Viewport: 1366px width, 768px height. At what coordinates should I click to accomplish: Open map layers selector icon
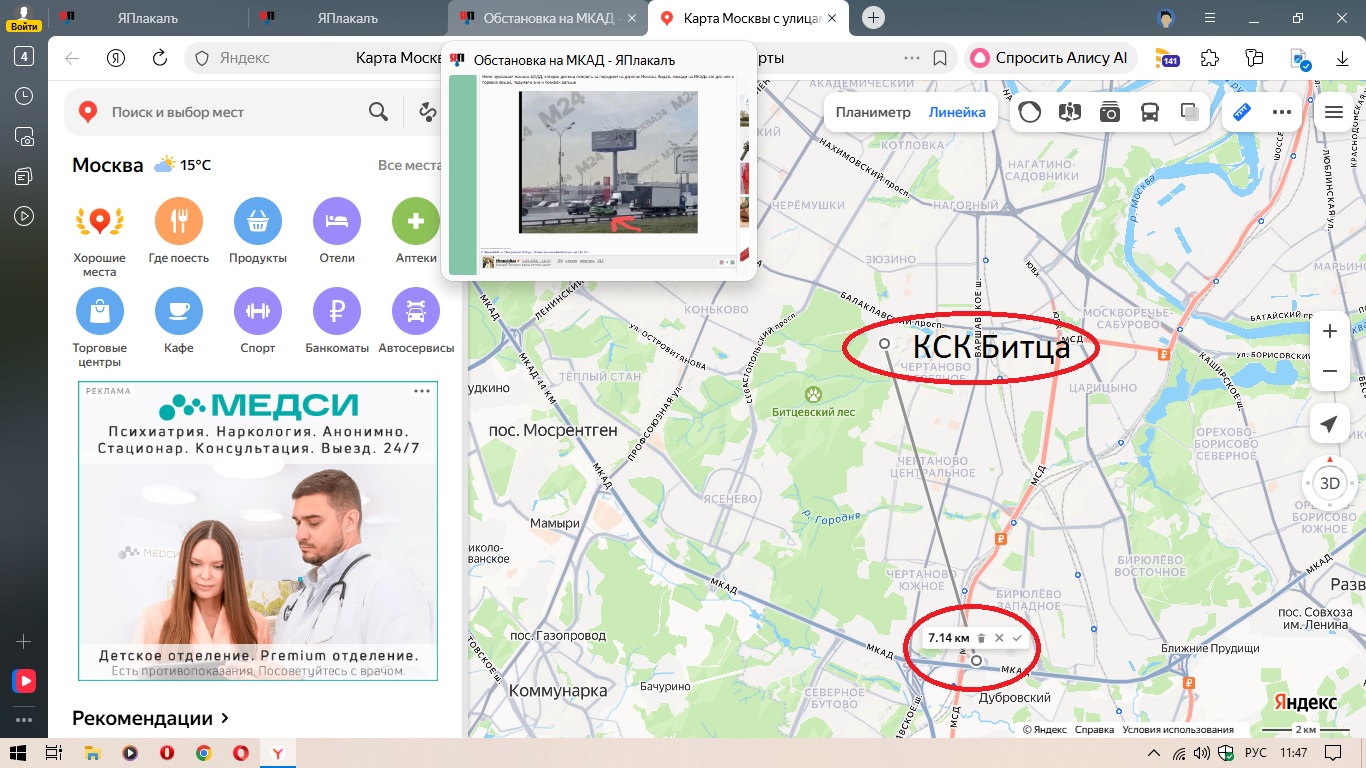tap(1190, 112)
